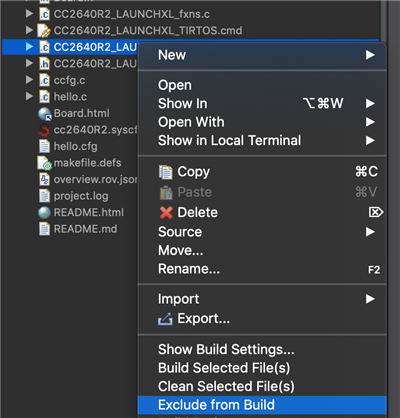
Task: Click the ccfg.c file icon
Action: pos(44,80)
